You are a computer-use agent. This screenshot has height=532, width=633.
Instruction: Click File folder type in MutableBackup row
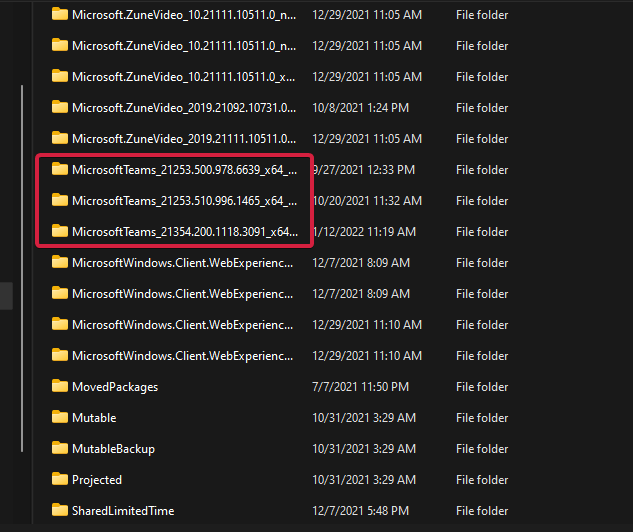482,449
